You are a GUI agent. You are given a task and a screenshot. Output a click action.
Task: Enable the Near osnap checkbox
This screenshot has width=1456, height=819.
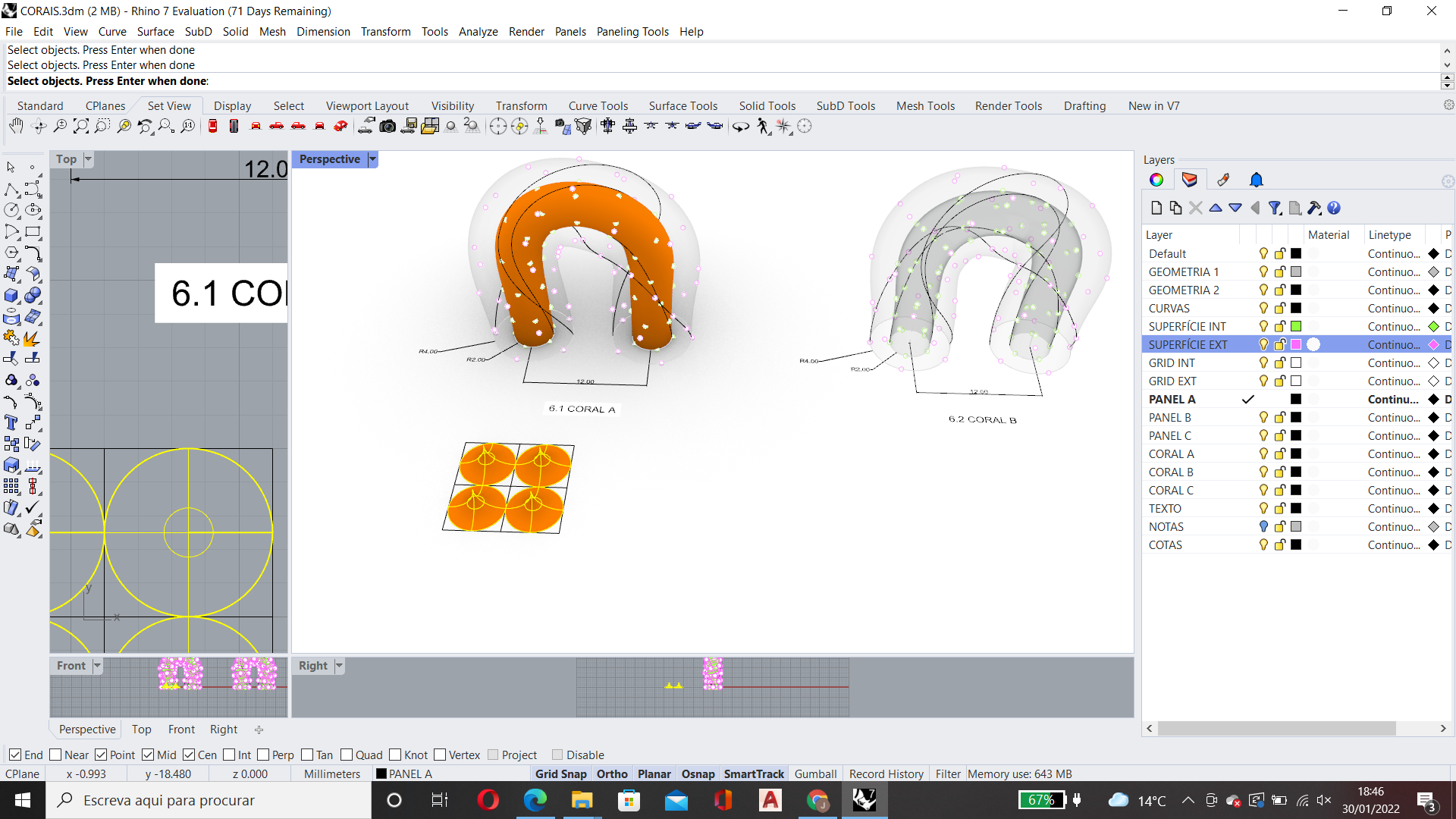[55, 755]
